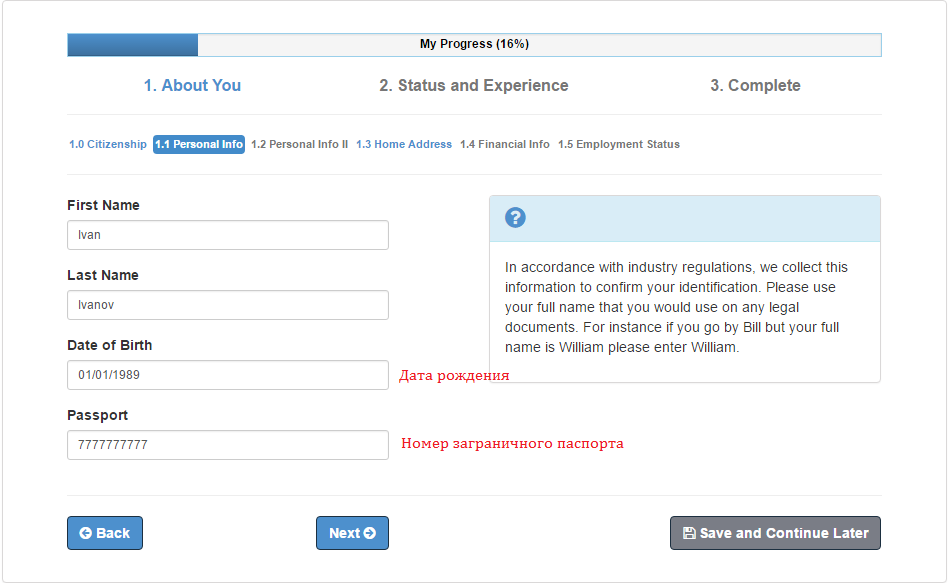Click into the Passport number field

point(228,445)
